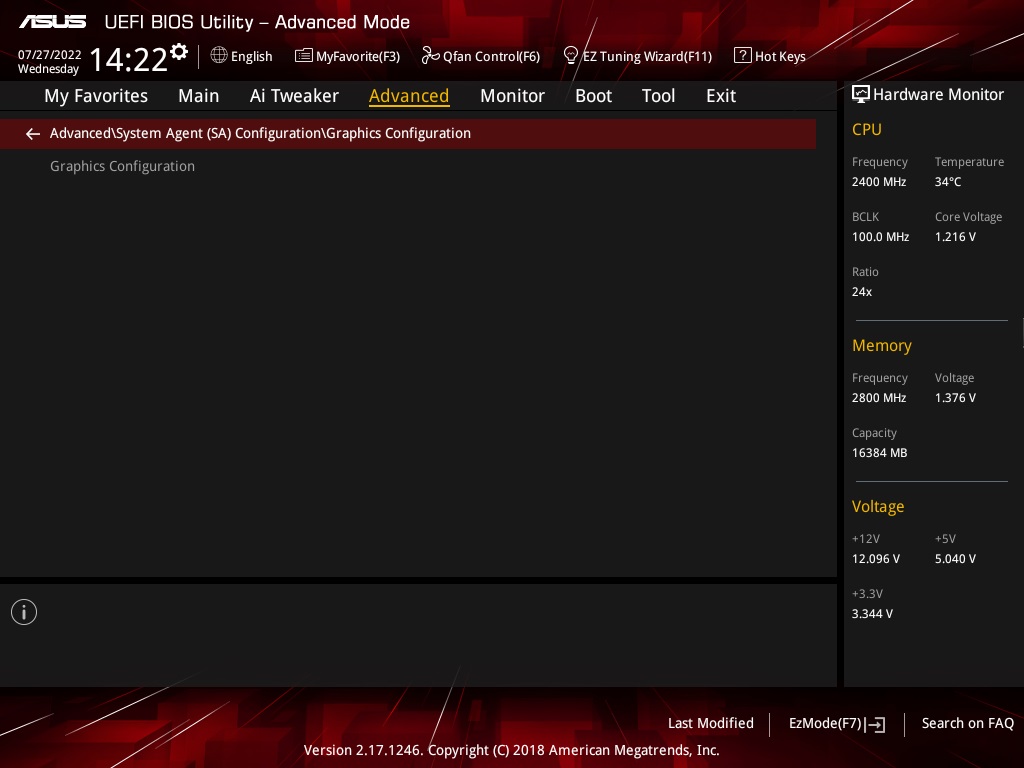Go to the Tool tab

[x=658, y=96]
